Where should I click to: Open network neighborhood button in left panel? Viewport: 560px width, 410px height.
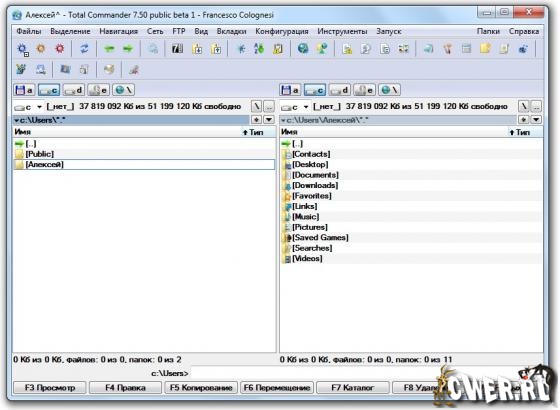point(123,90)
